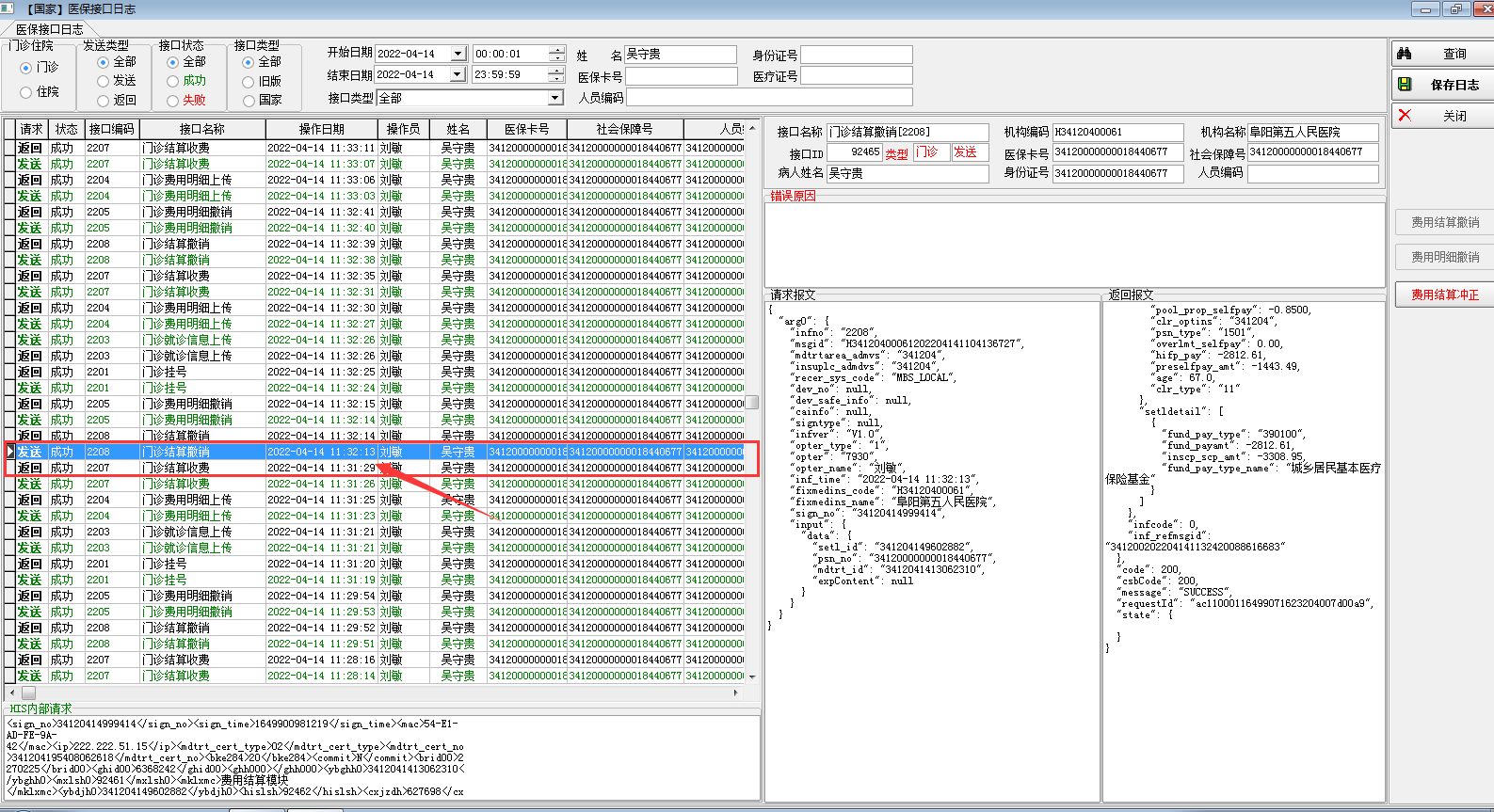Select the 住院 radio button

[26, 92]
